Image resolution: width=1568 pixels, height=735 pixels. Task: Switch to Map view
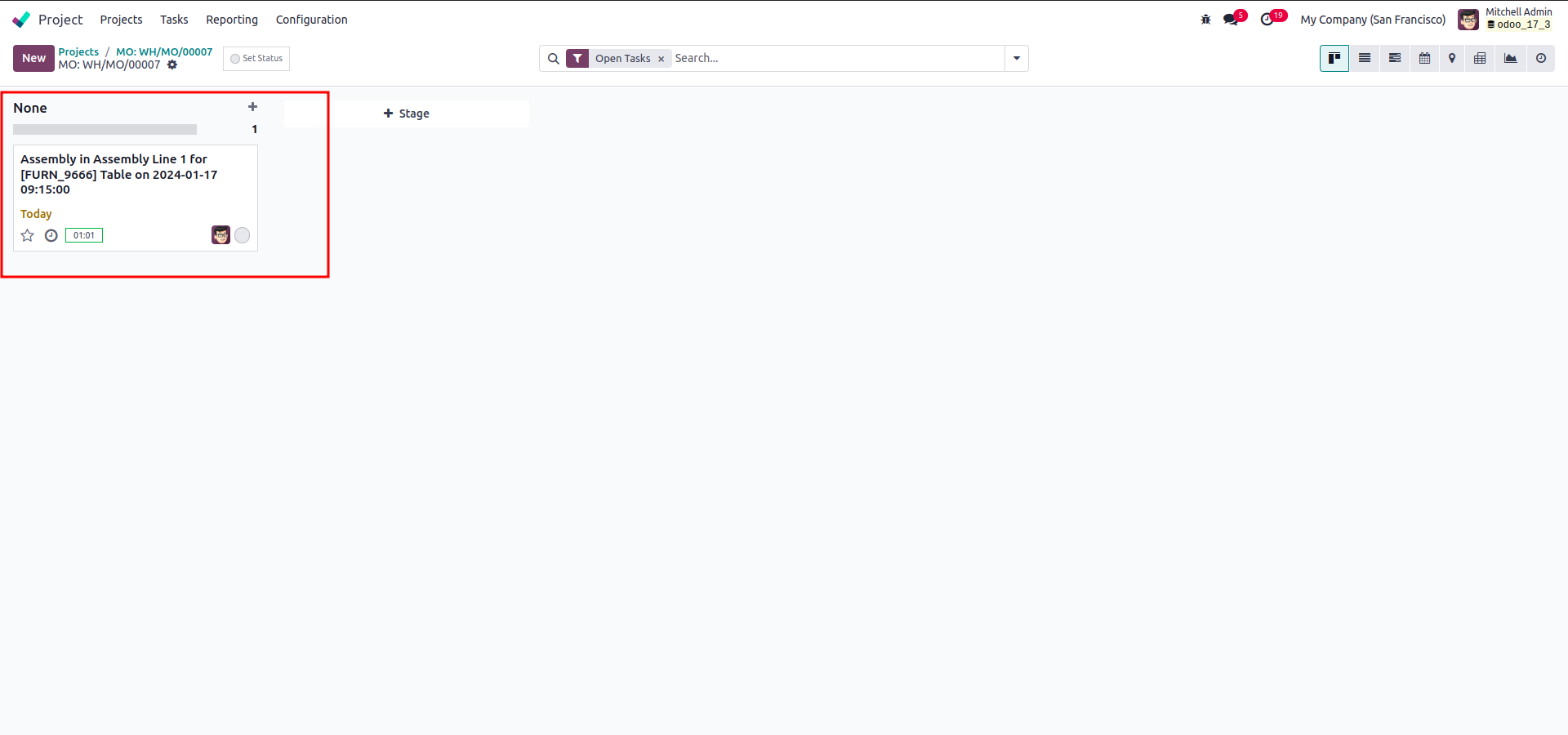[x=1452, y=58]
